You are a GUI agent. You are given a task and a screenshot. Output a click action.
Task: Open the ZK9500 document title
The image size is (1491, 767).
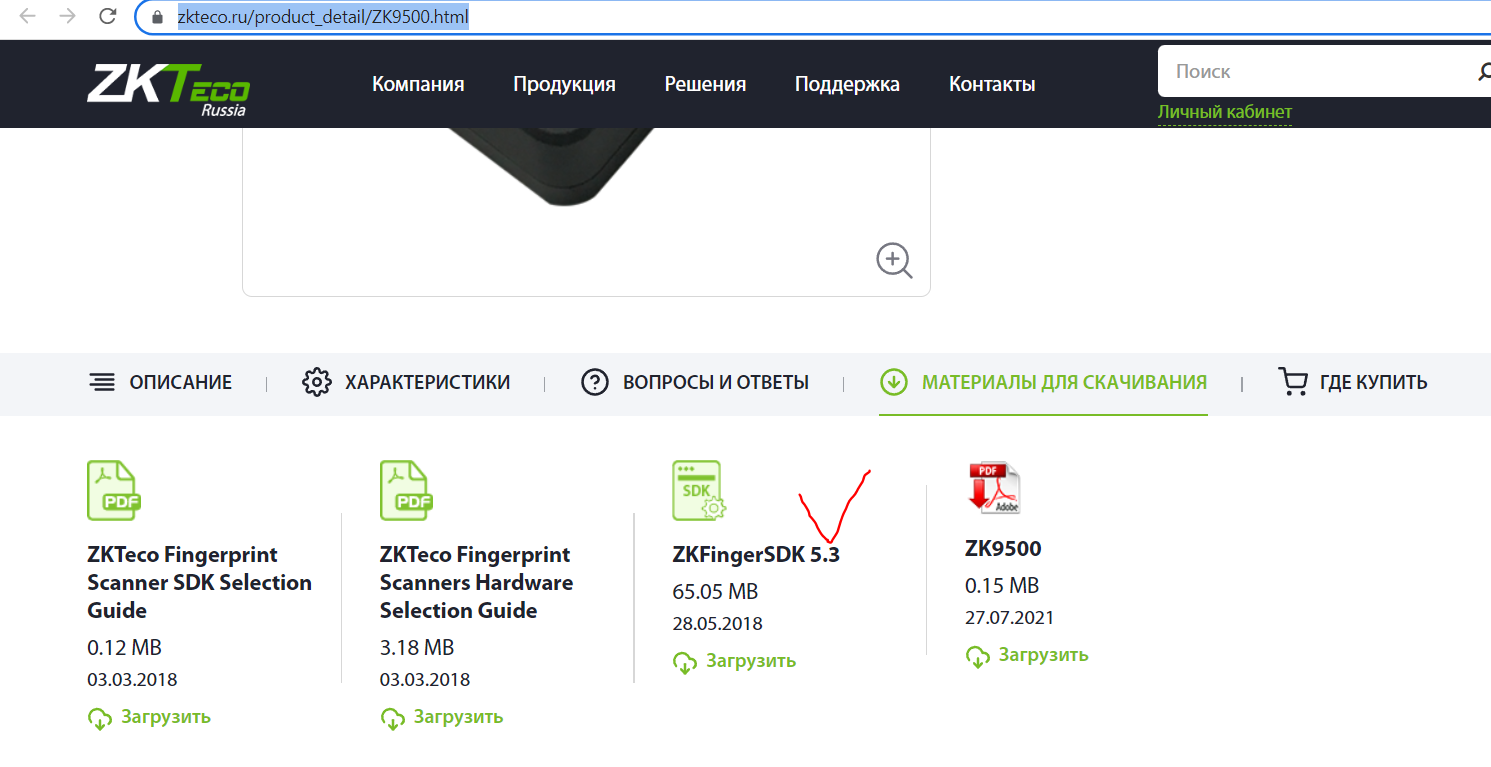pos(1003,548)
